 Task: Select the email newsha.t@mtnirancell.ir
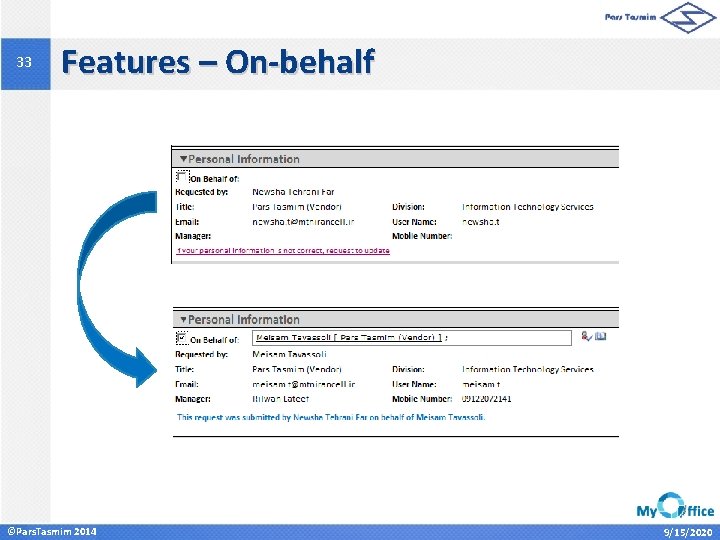[x=304, y=222]
